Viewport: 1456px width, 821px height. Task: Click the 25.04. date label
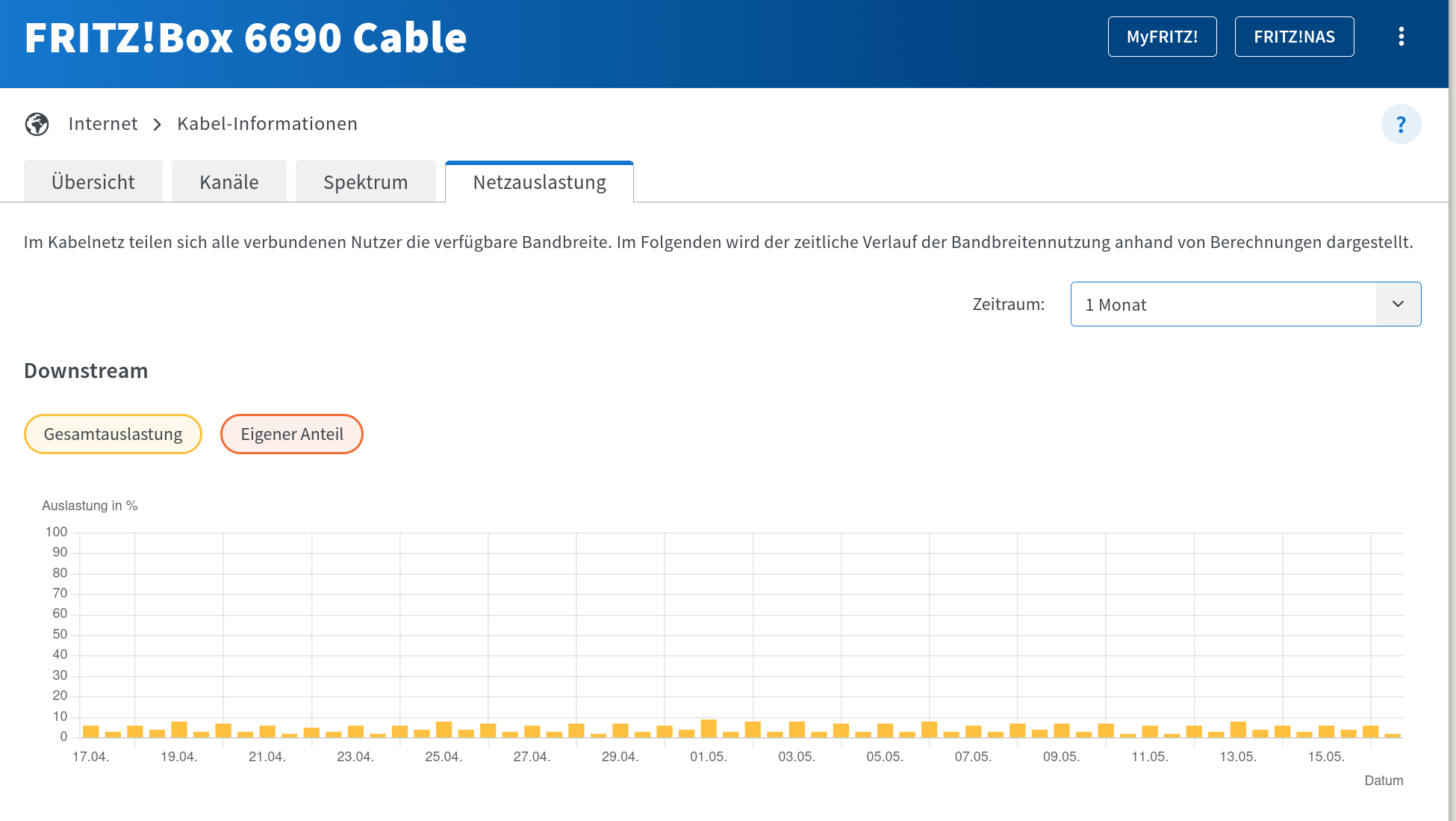point(444,757)
